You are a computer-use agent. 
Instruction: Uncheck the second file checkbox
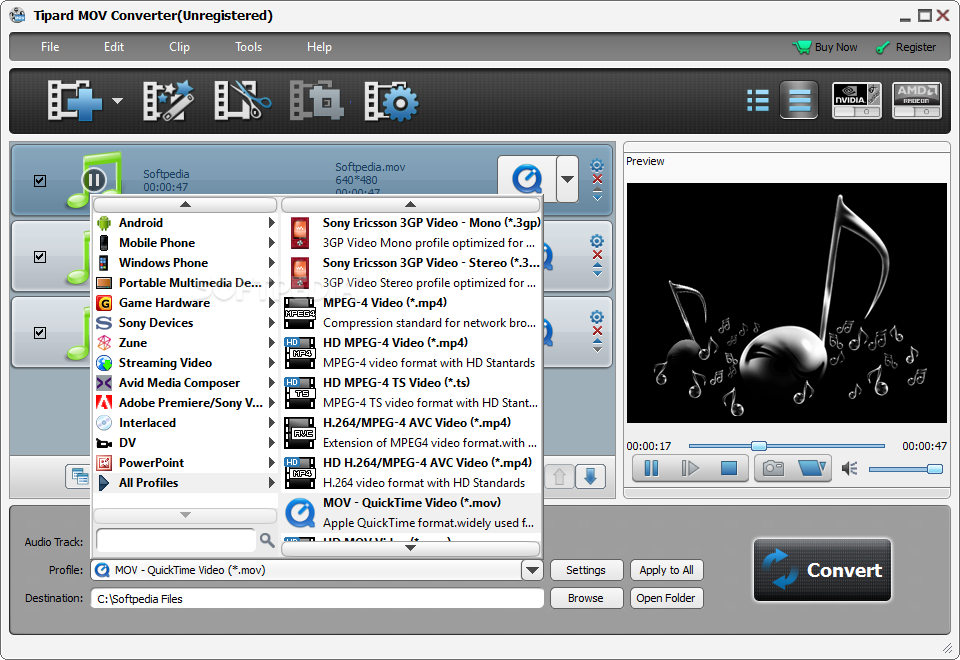click(40, 257)
